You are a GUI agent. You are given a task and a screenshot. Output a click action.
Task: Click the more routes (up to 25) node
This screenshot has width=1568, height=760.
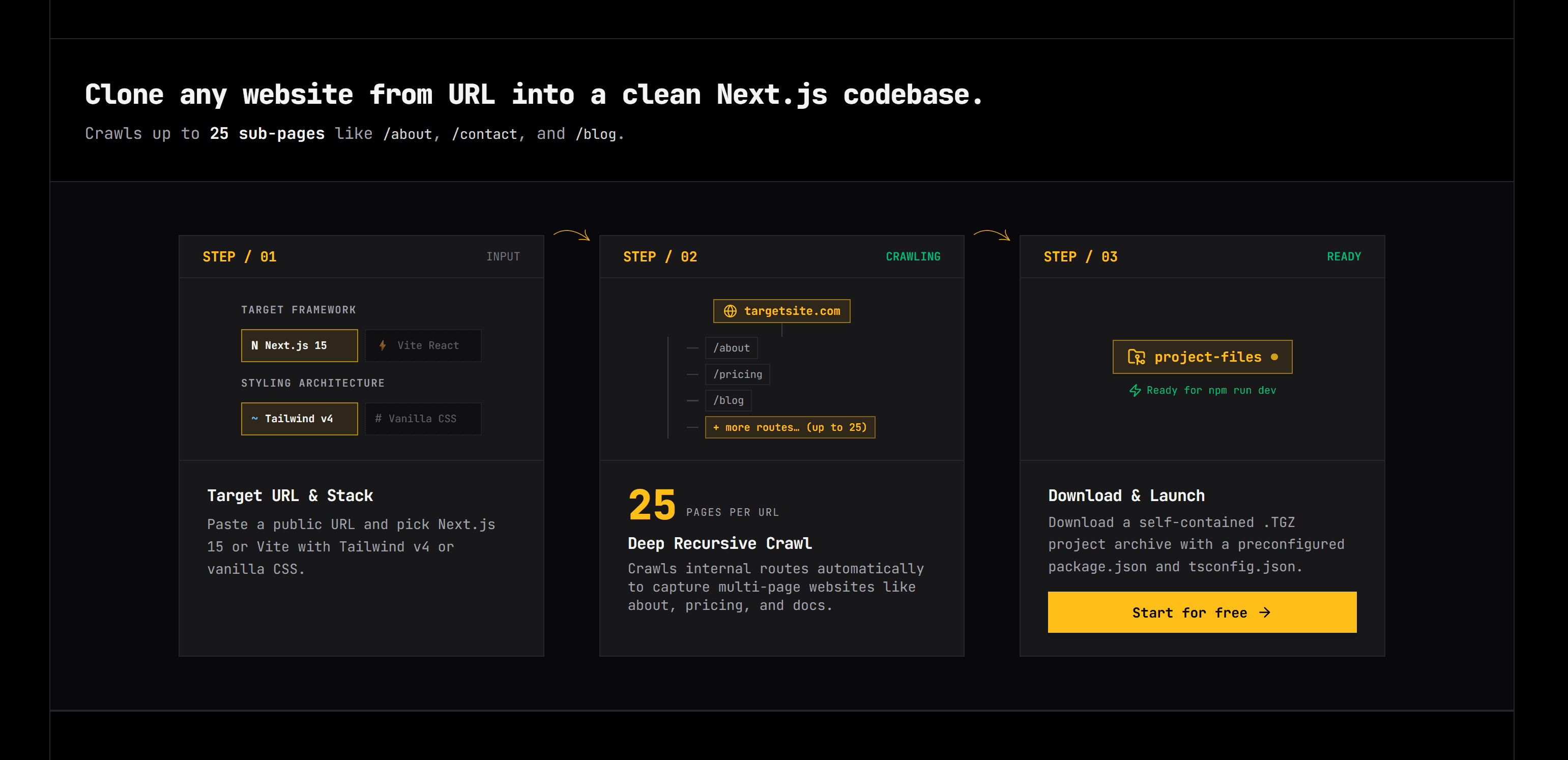coord(790,427)
